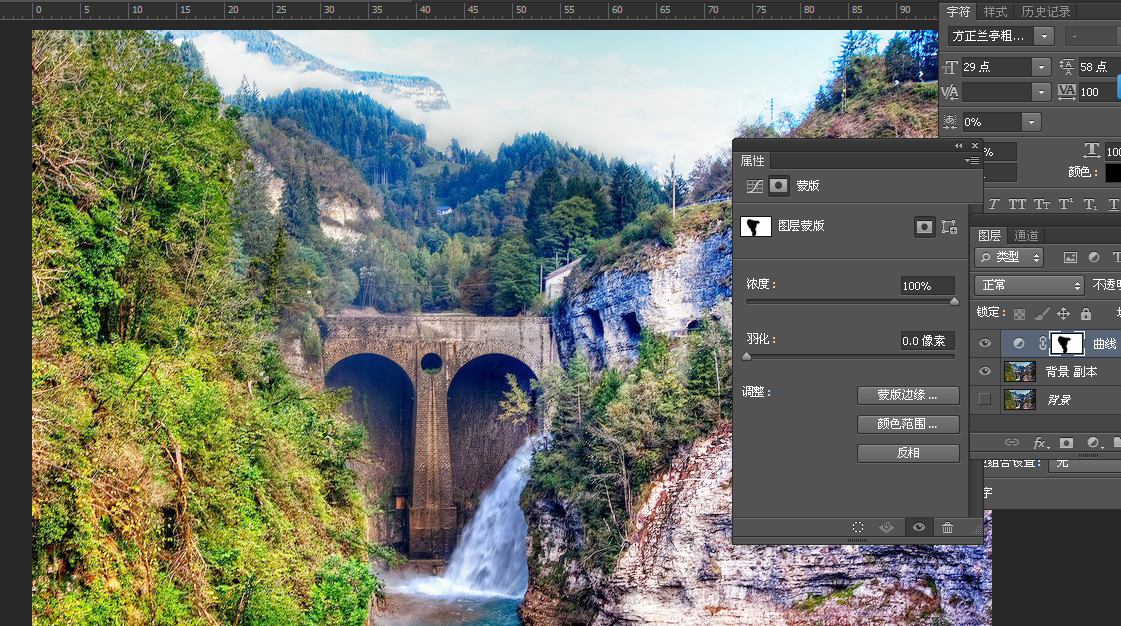This screenshot has height=626, width=1121.
Task: Select the 曲线 layer mask thumbnail
Action: [1067, 344]
